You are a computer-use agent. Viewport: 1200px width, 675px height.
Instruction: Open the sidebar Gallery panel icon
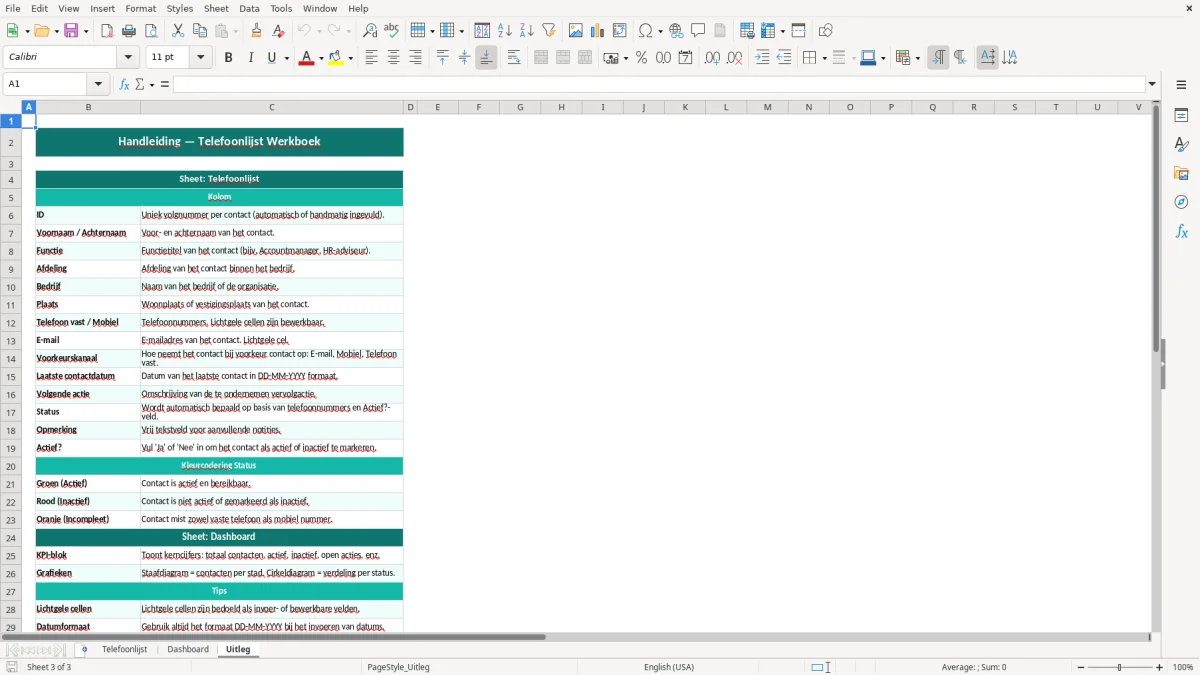click(x=1181, y=174)
